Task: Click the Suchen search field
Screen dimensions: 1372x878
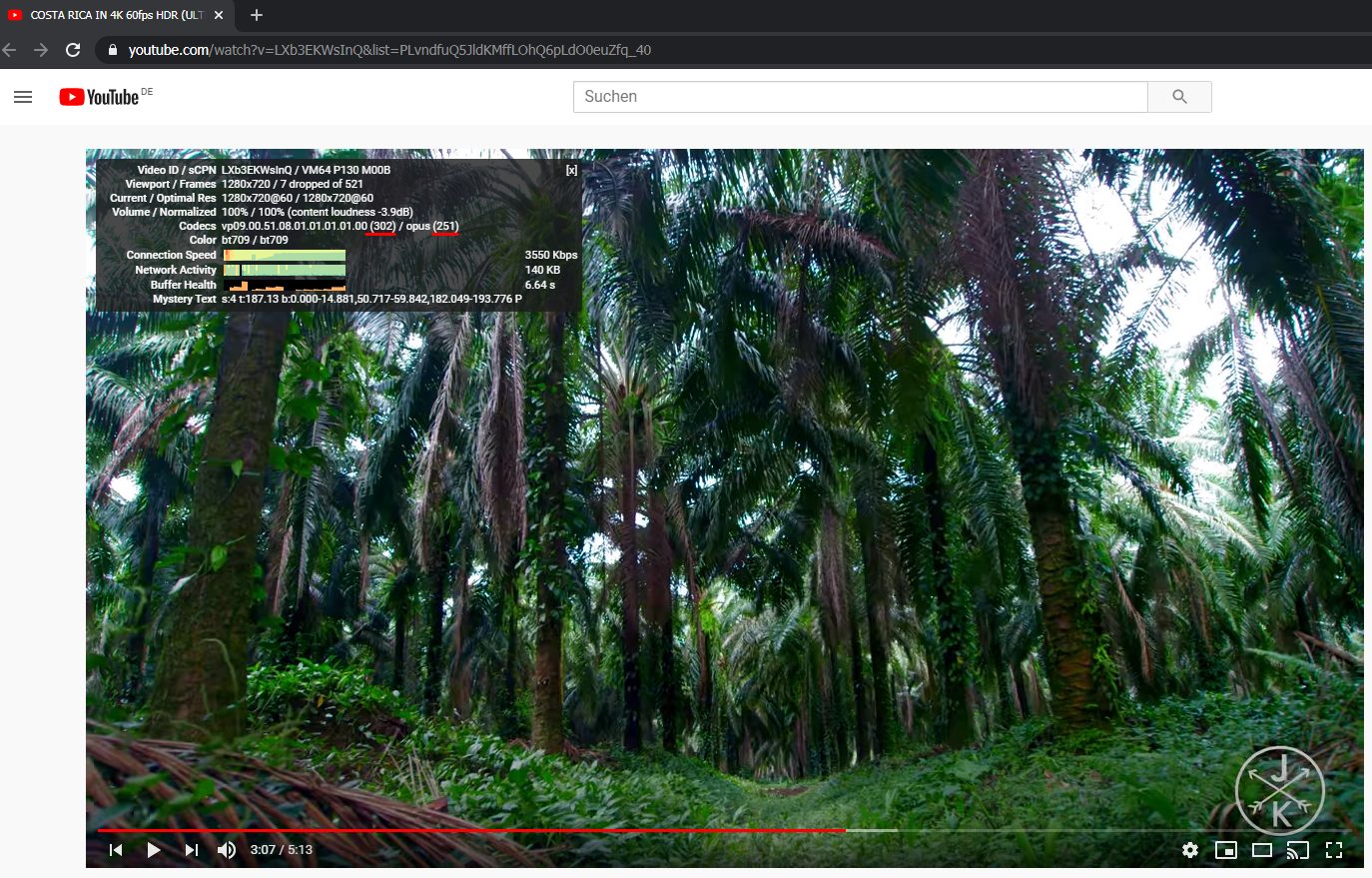Action: (x=860, y=97)
